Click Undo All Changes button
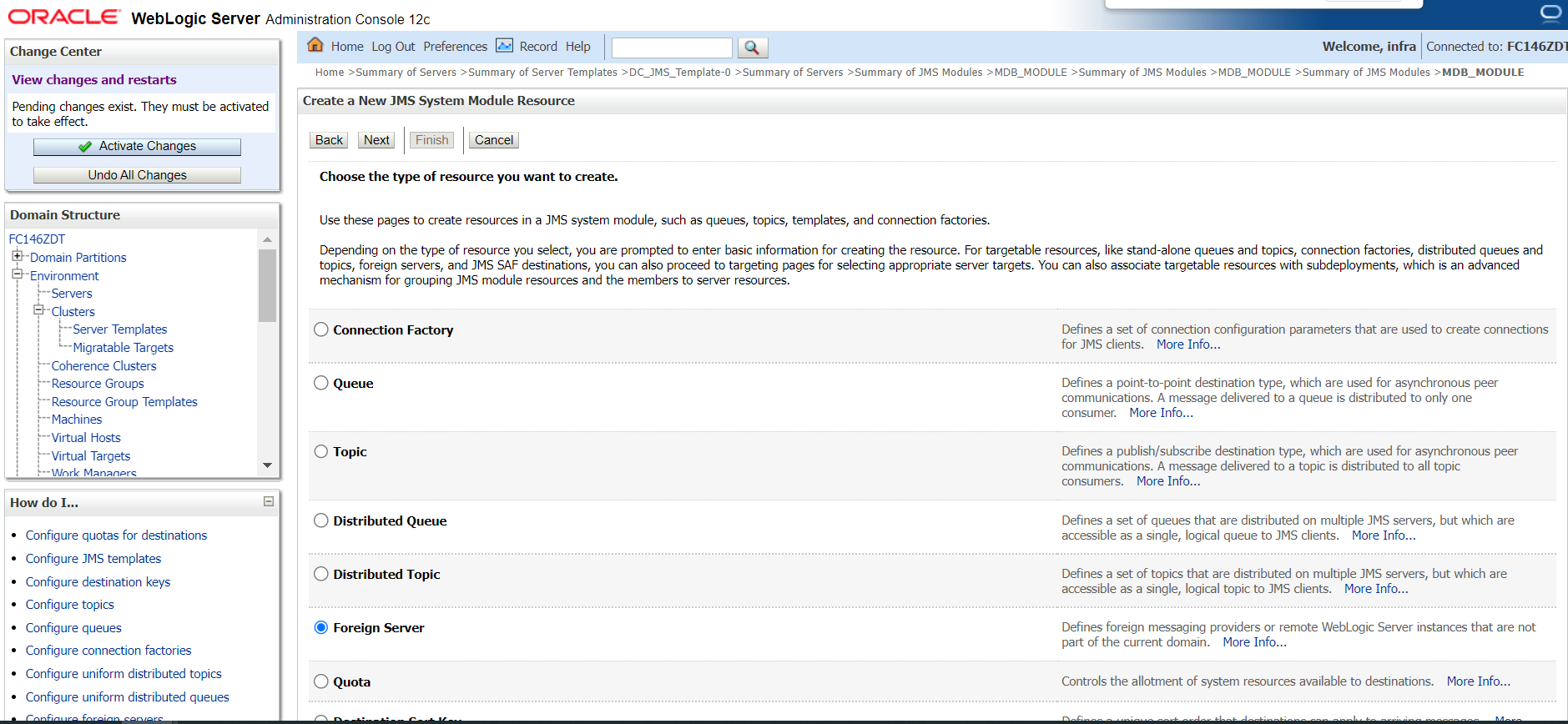1568x724 pixels. point(137,175)
